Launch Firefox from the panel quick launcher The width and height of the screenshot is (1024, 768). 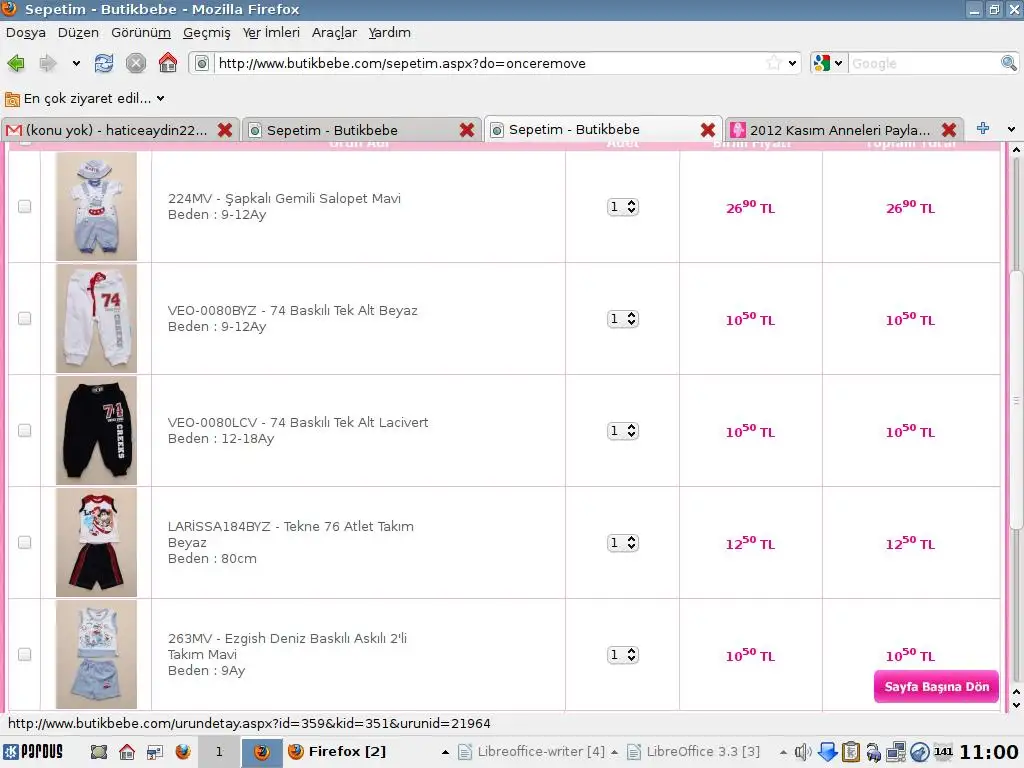(183, 752)
